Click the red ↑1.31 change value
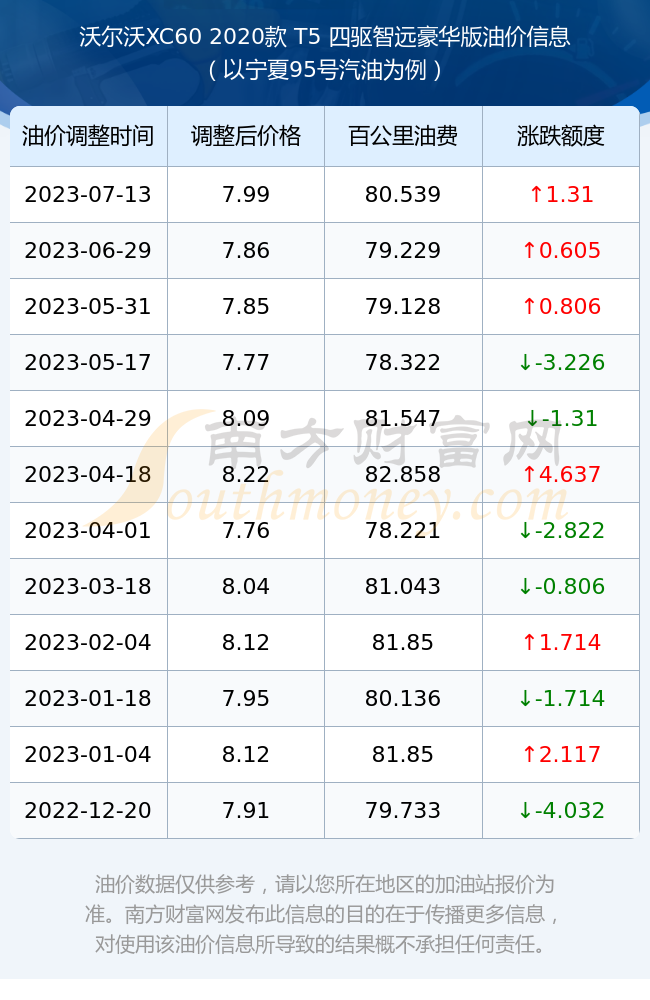 (561, 195)
